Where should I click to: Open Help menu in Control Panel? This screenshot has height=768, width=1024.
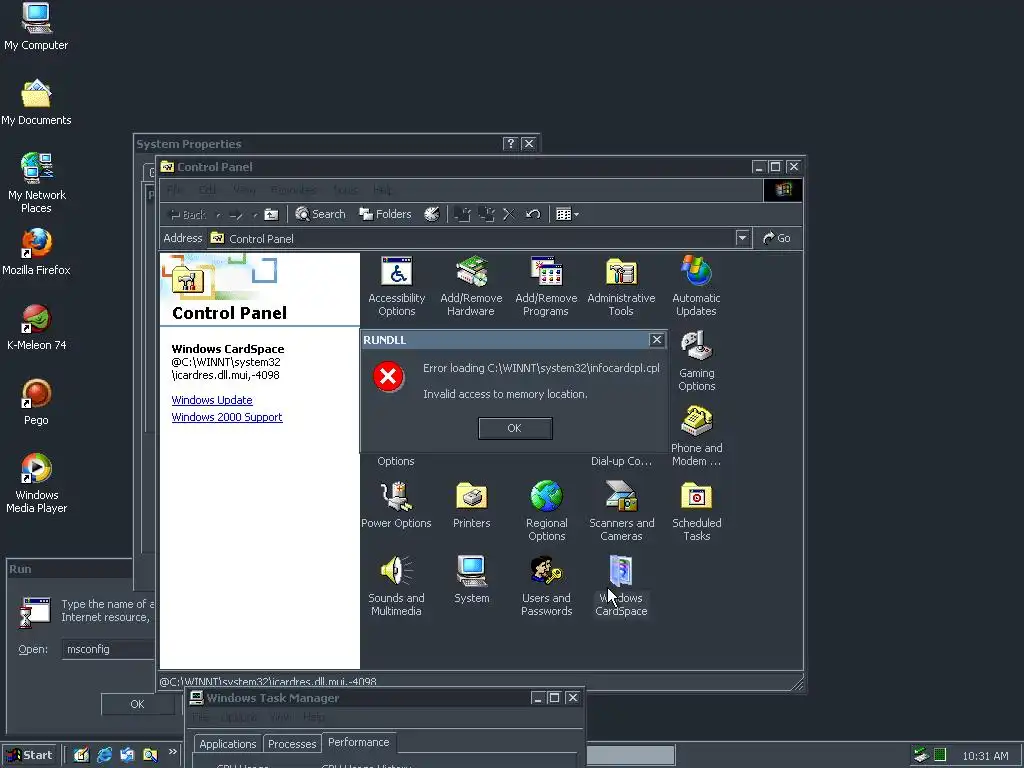(x=382, y=190)
